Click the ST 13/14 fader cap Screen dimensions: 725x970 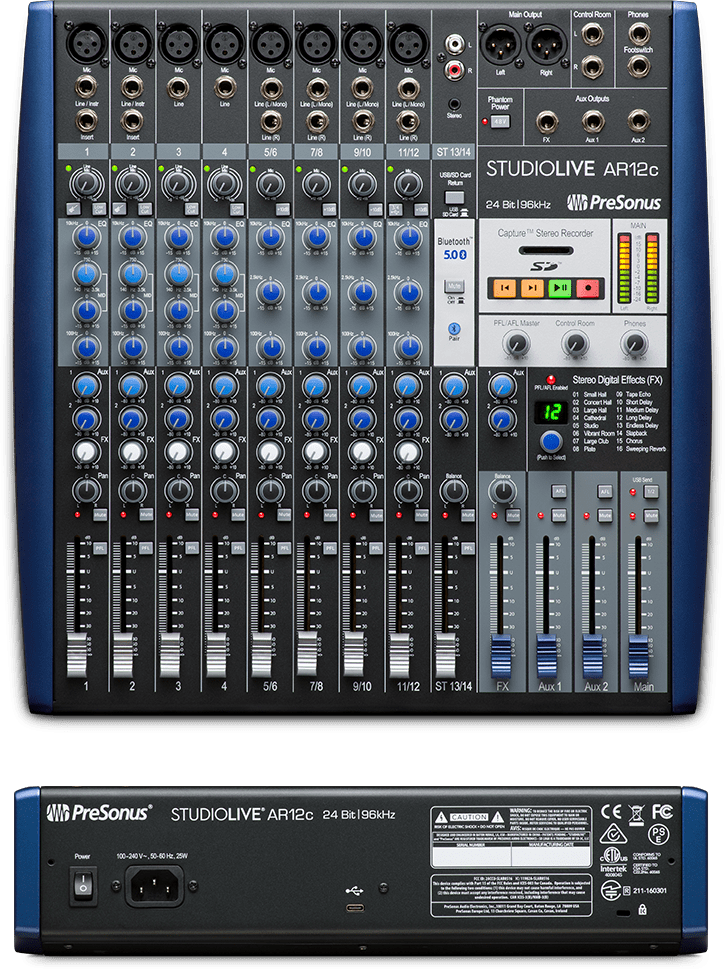point(445,653)
